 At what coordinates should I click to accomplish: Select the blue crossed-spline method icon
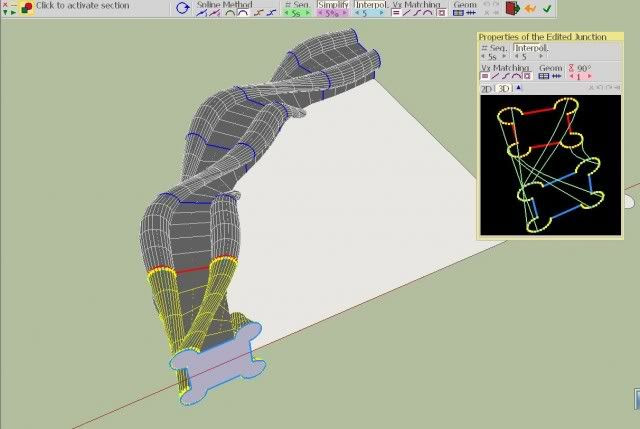pos(271,13)
